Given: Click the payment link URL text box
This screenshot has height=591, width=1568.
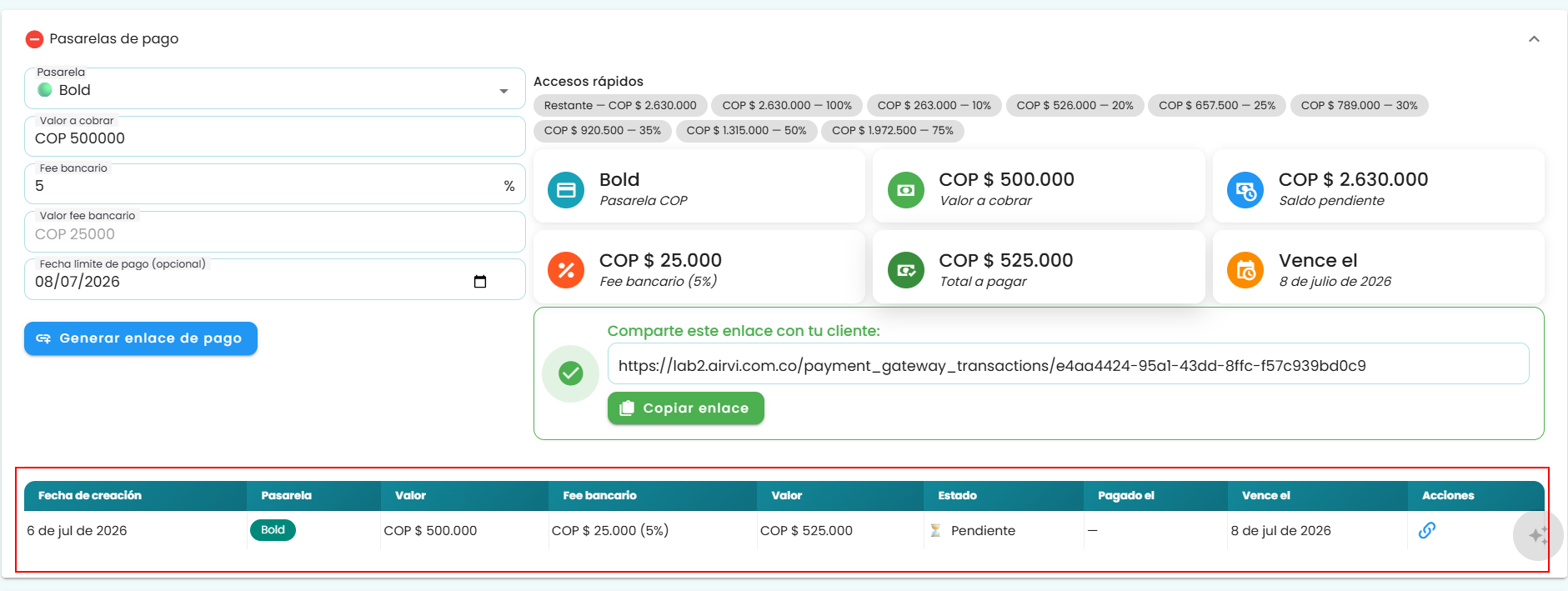Looking at the screenshot, I should point(1069,364).
